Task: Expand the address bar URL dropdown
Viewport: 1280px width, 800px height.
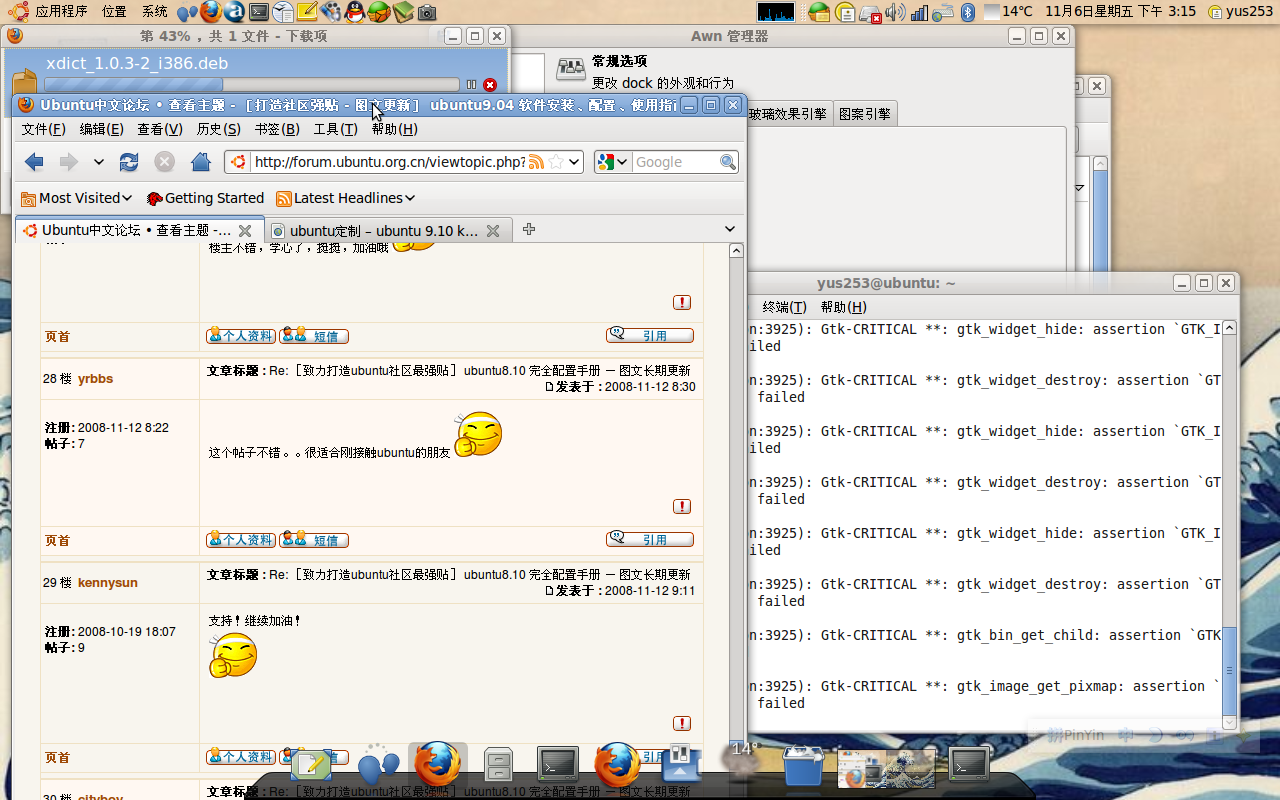Action: [x=574, y=162]
